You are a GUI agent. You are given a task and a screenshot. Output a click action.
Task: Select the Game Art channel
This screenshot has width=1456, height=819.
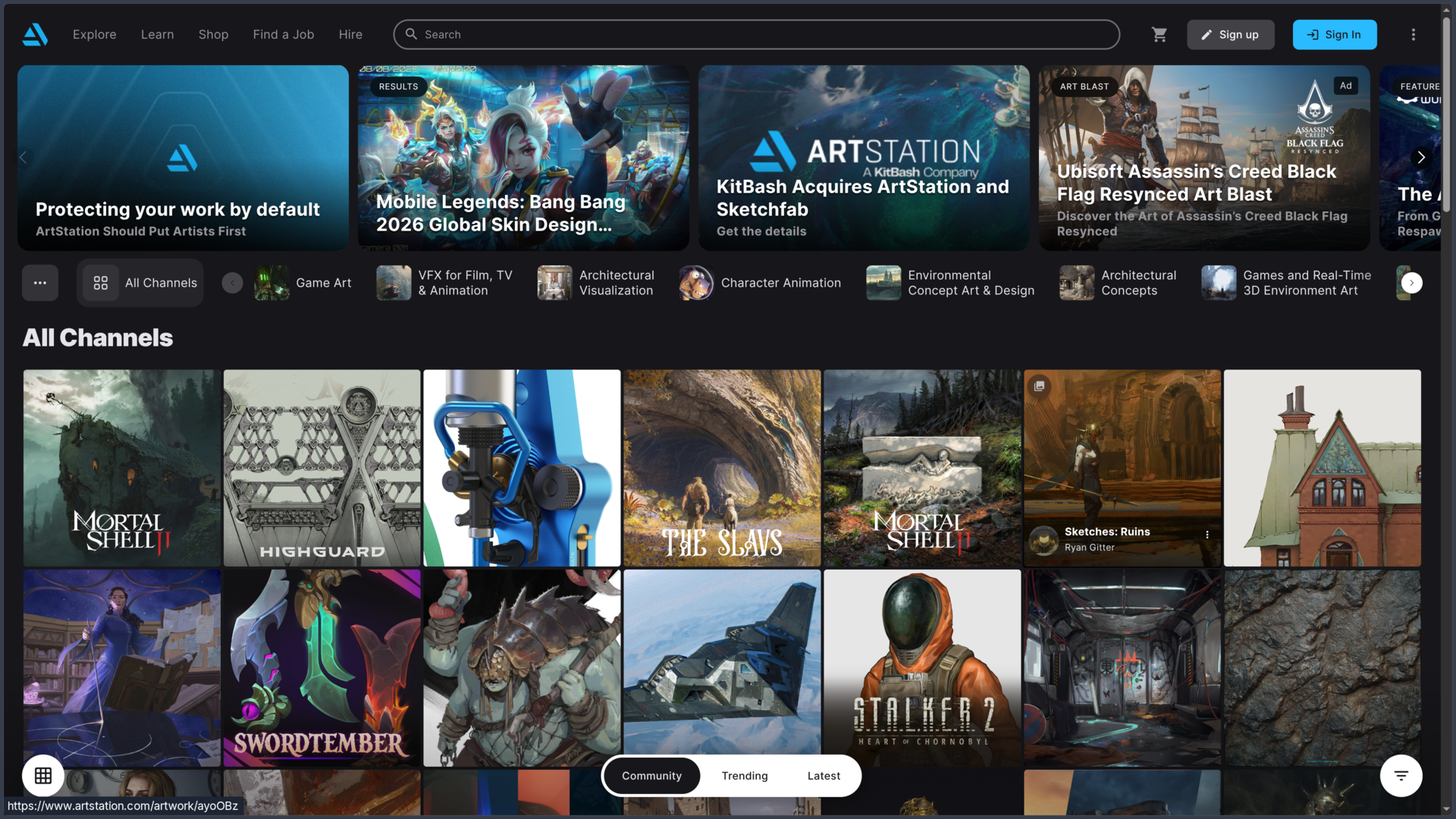tap(303, 283)
